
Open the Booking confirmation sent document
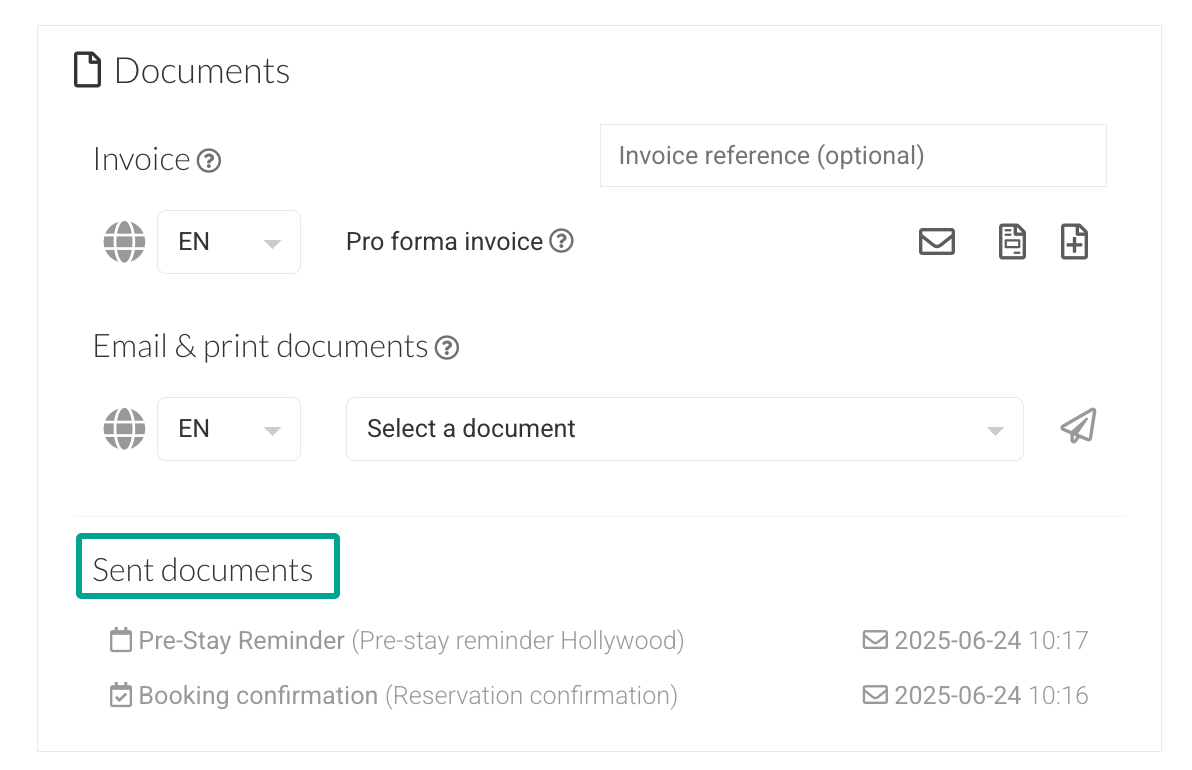(x=258, y=696)
